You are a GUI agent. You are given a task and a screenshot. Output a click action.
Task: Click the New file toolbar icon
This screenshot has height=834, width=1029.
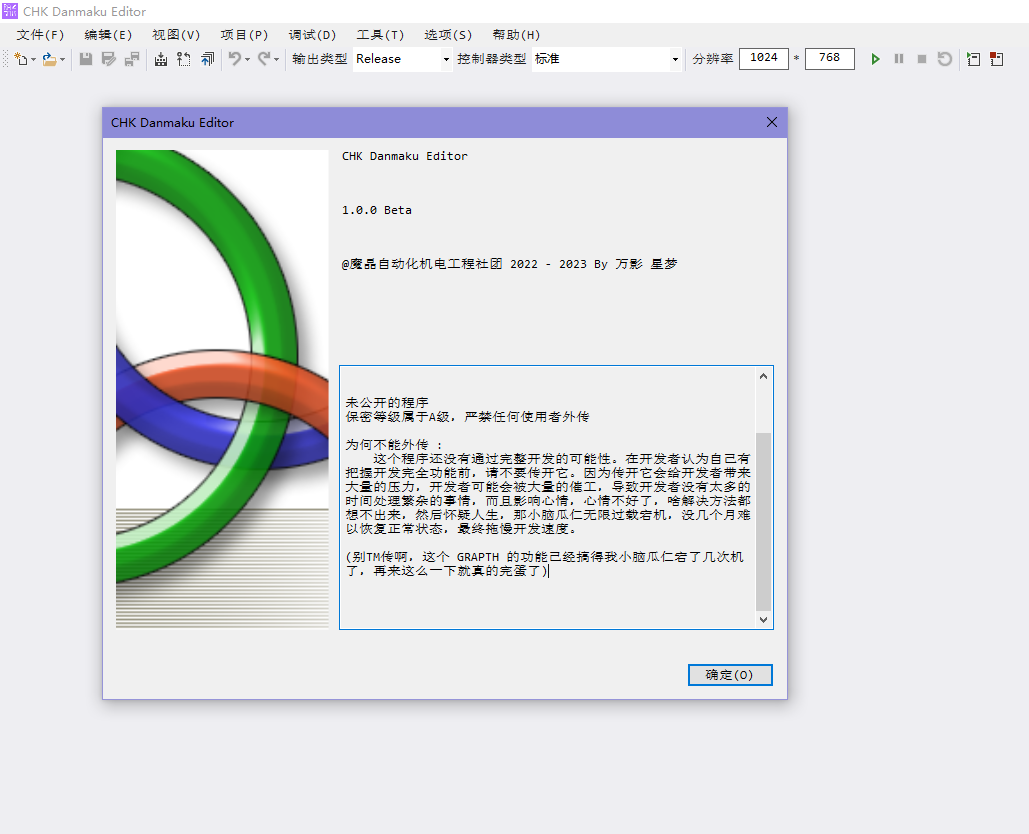point(20,59)
